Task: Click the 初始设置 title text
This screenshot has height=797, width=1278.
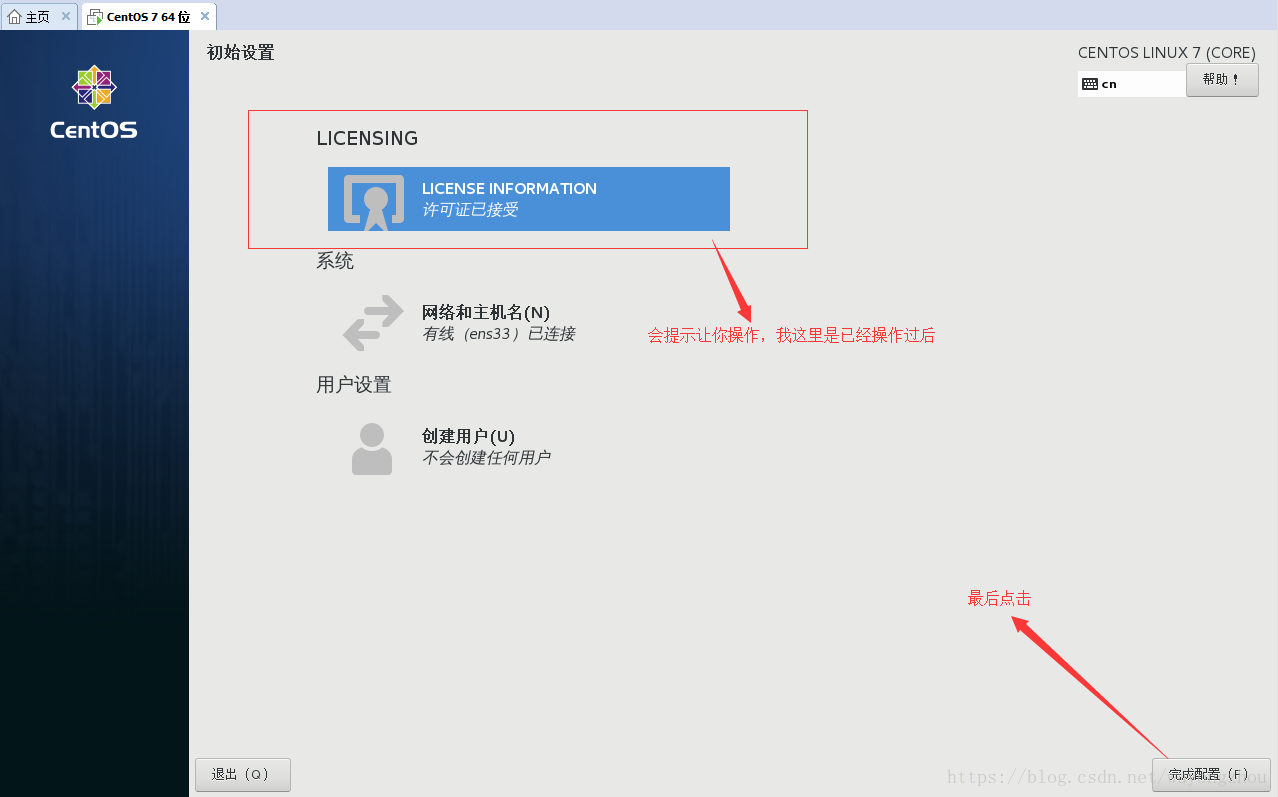Action: coord(240,53)
